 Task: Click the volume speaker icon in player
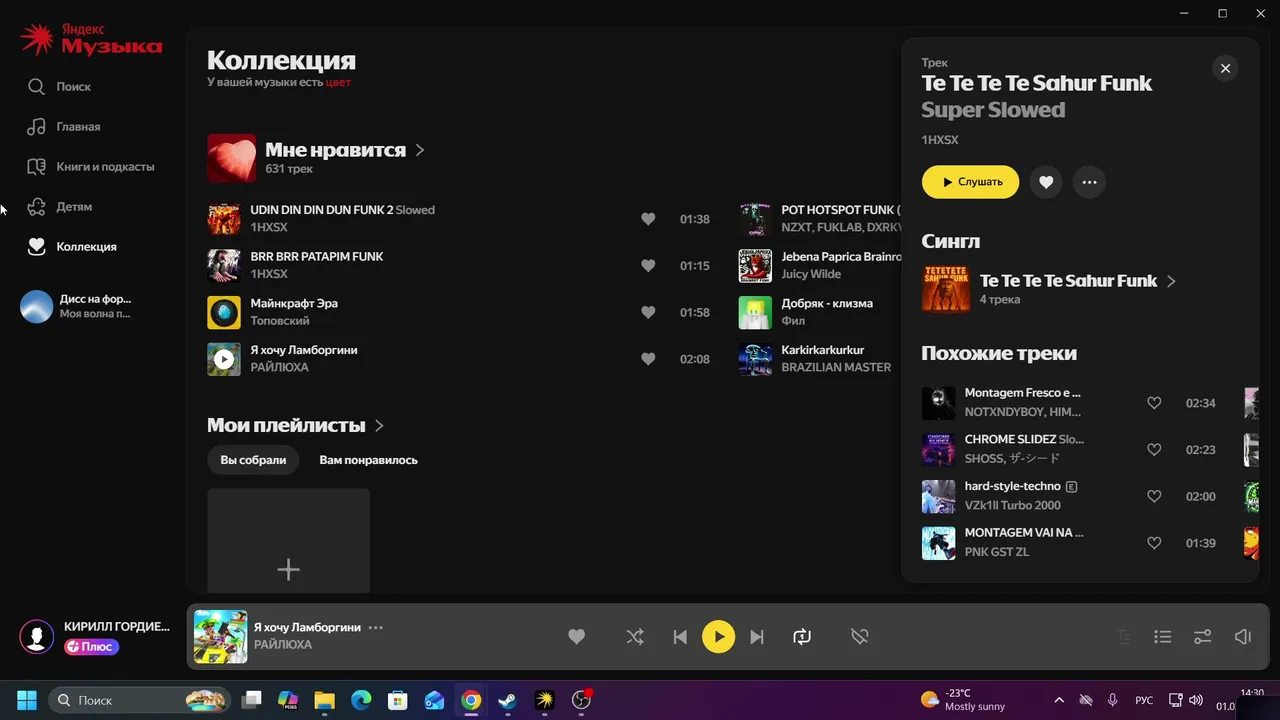(x=1243, y=637)
